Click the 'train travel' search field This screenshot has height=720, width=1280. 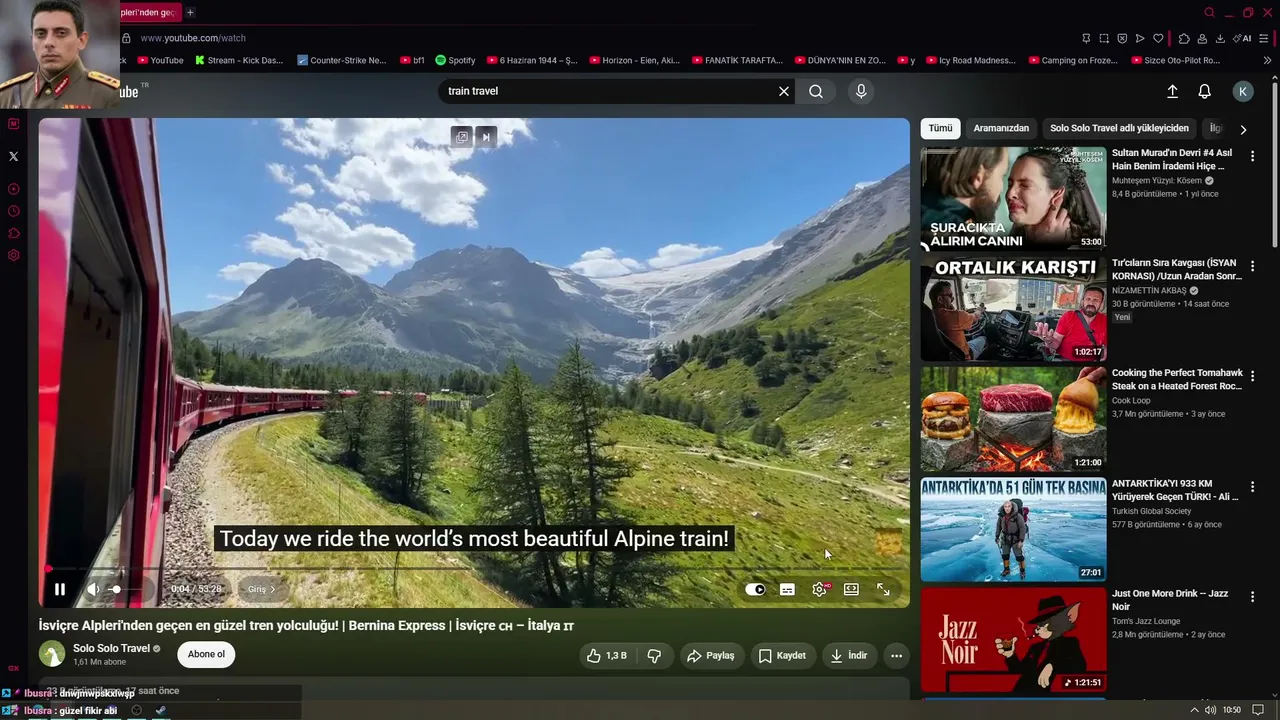(608, 91)
